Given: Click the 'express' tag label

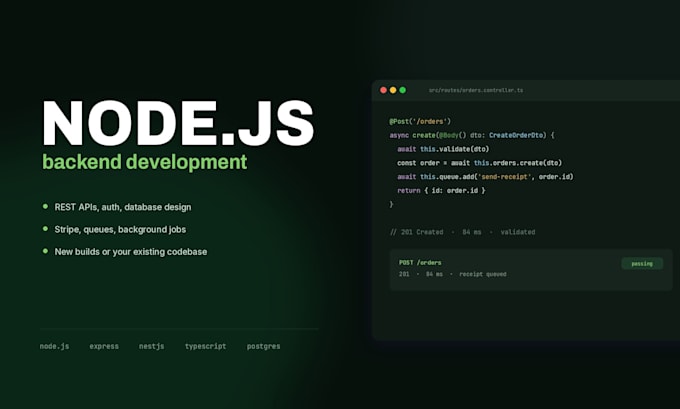Looking at the screenshot, I should [104, 346].
